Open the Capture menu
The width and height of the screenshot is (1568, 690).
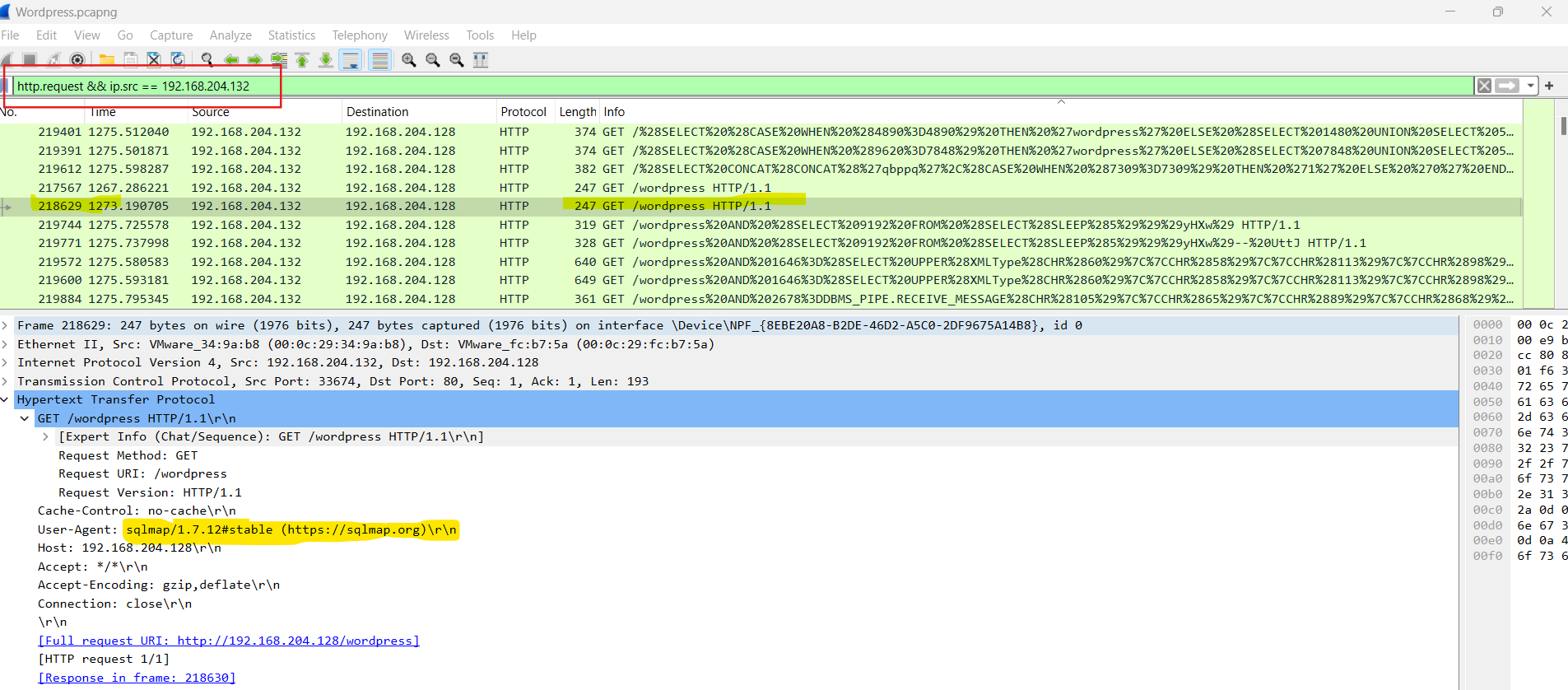pos(171,35)
